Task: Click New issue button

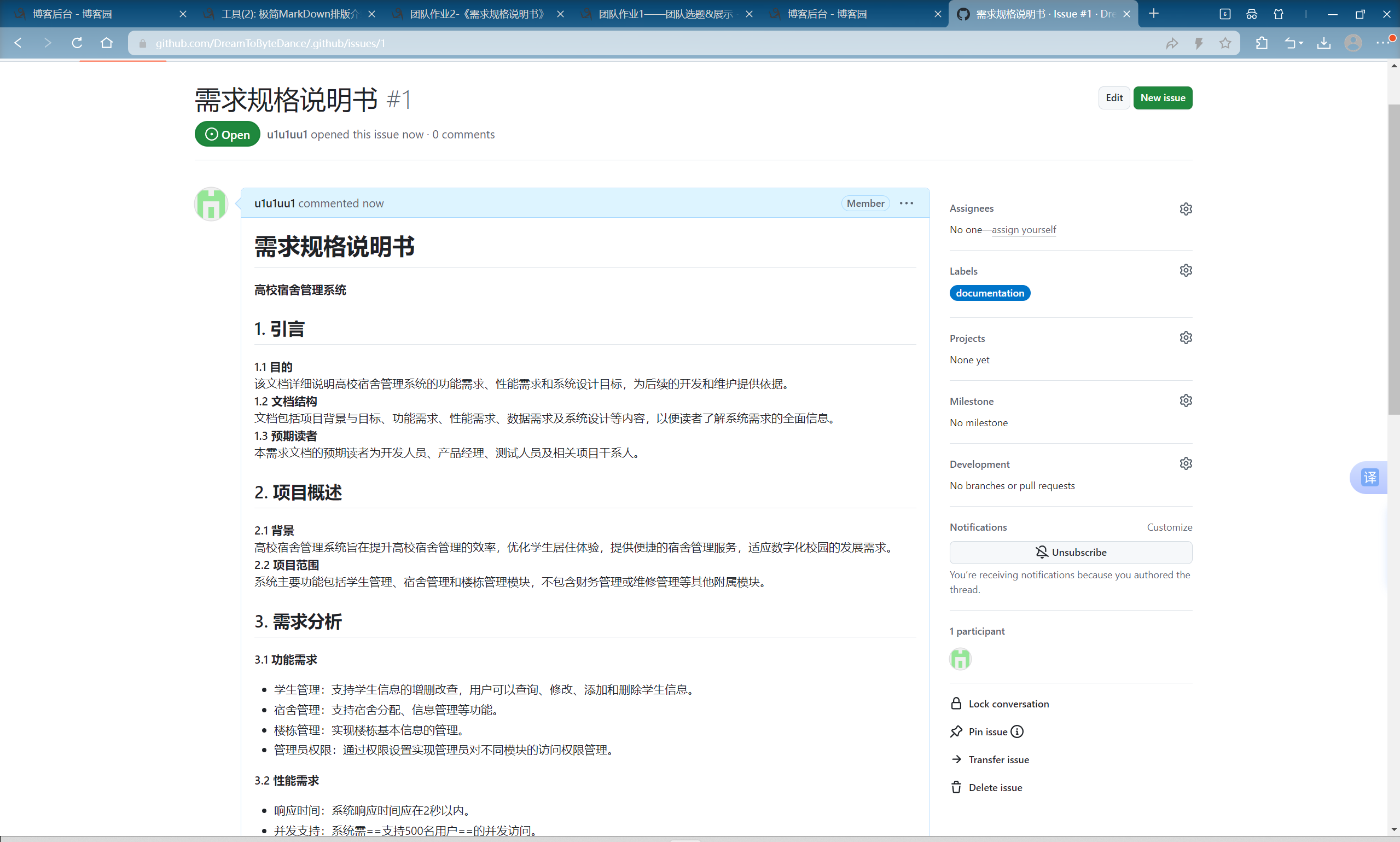Action: point(1163,97)
